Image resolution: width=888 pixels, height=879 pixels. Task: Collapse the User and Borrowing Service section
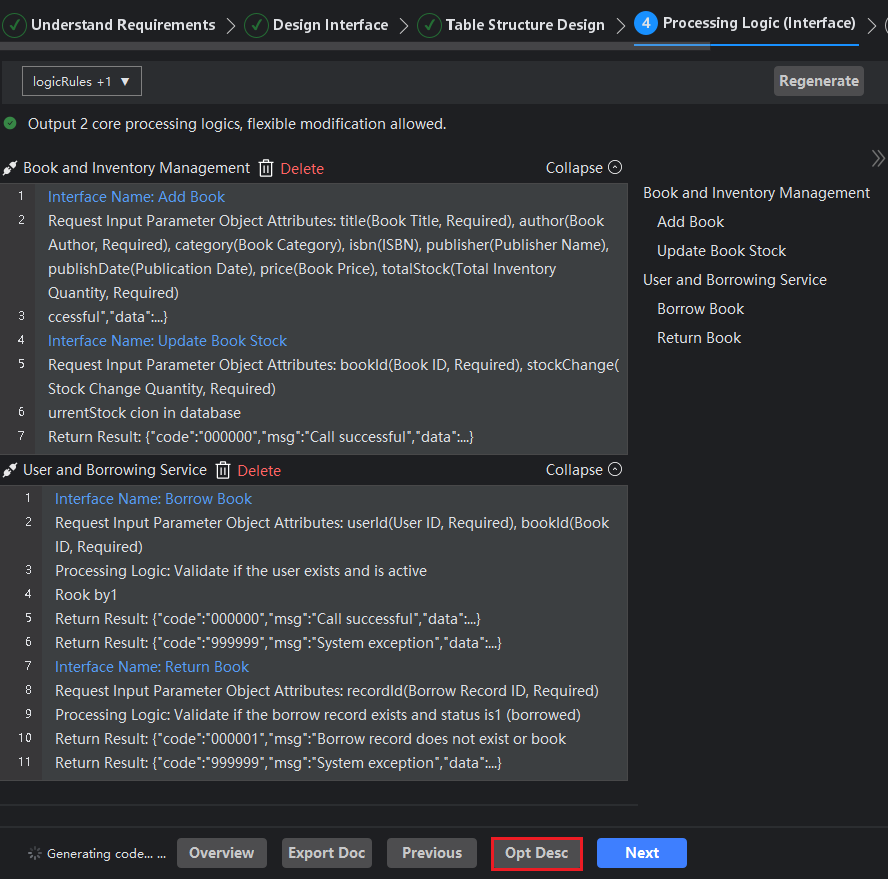pyautogui.click(x=583, y=470)
